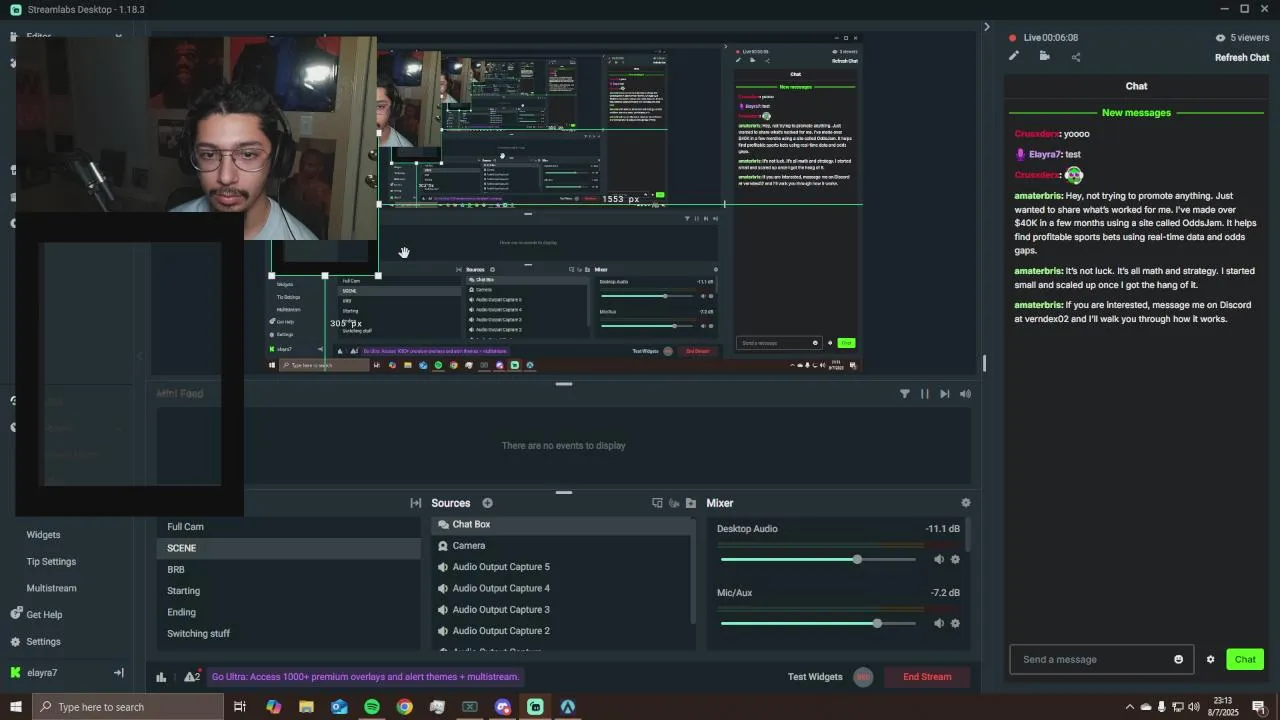This screenshot has height=720, width=1280.
Task: Open the audio icon in Sources toolbar right
Action: (x=674, y=503)
